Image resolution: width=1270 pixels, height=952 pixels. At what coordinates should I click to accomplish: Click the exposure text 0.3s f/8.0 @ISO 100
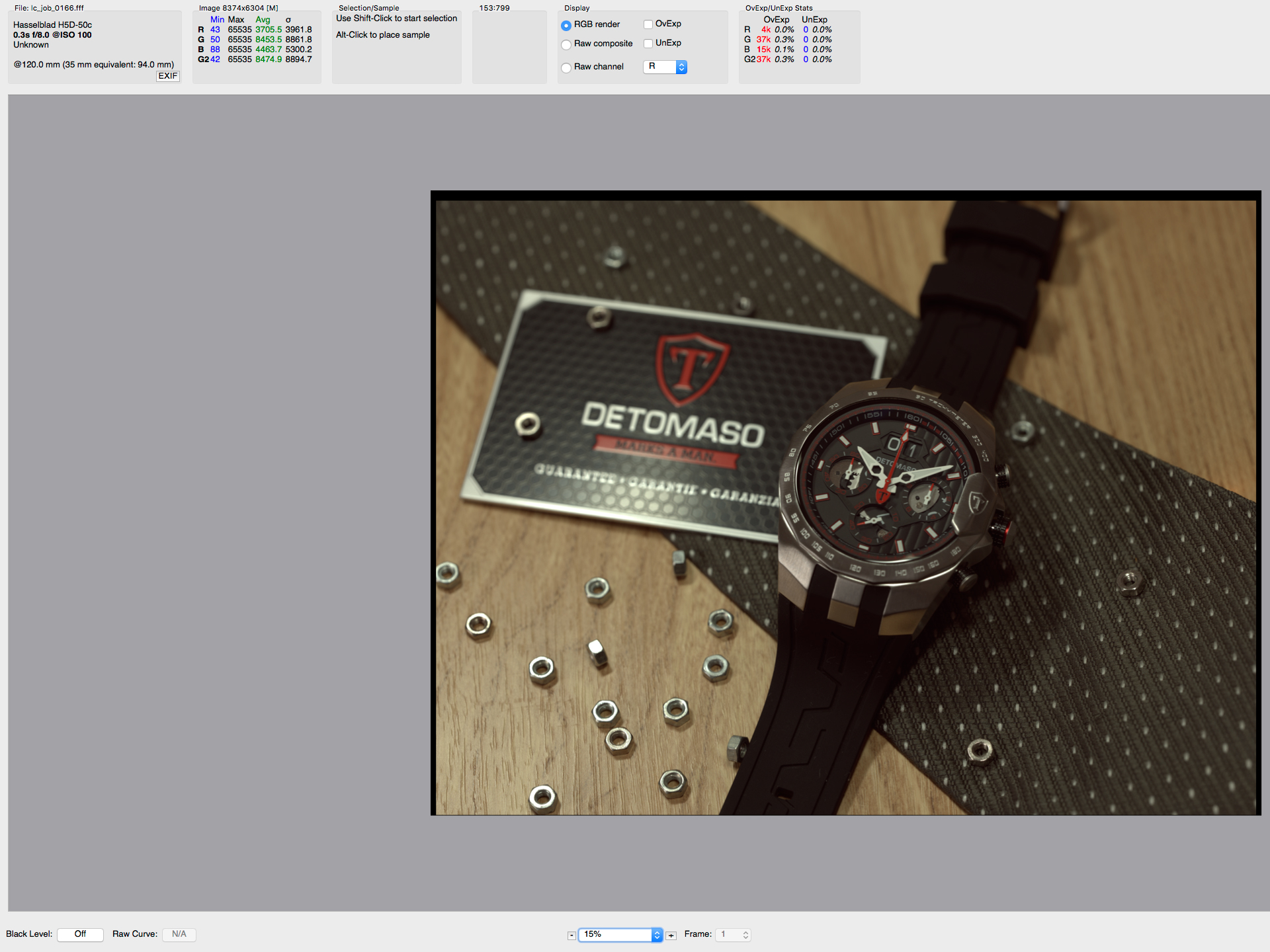pos(52,35)
